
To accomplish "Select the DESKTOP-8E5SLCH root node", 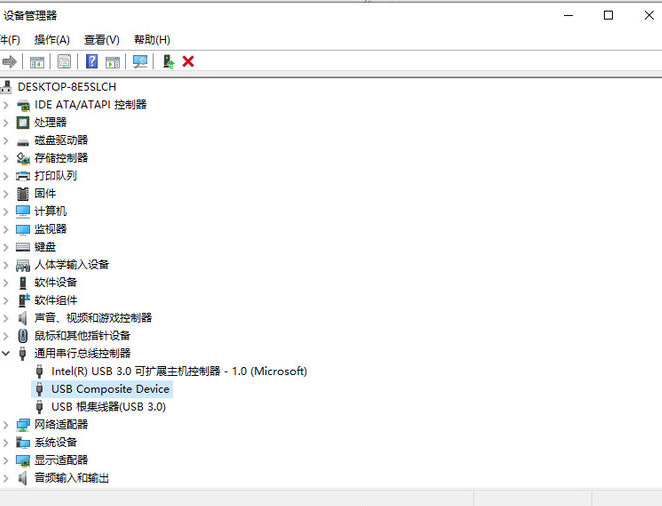I will (66, 87).
